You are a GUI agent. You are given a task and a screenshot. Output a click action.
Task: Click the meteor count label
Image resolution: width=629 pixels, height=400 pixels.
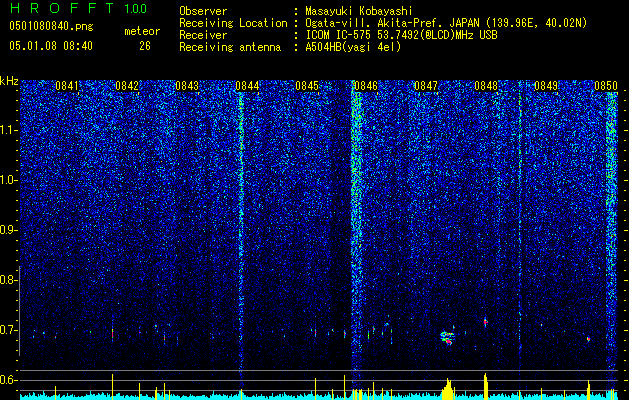(142, 31)
